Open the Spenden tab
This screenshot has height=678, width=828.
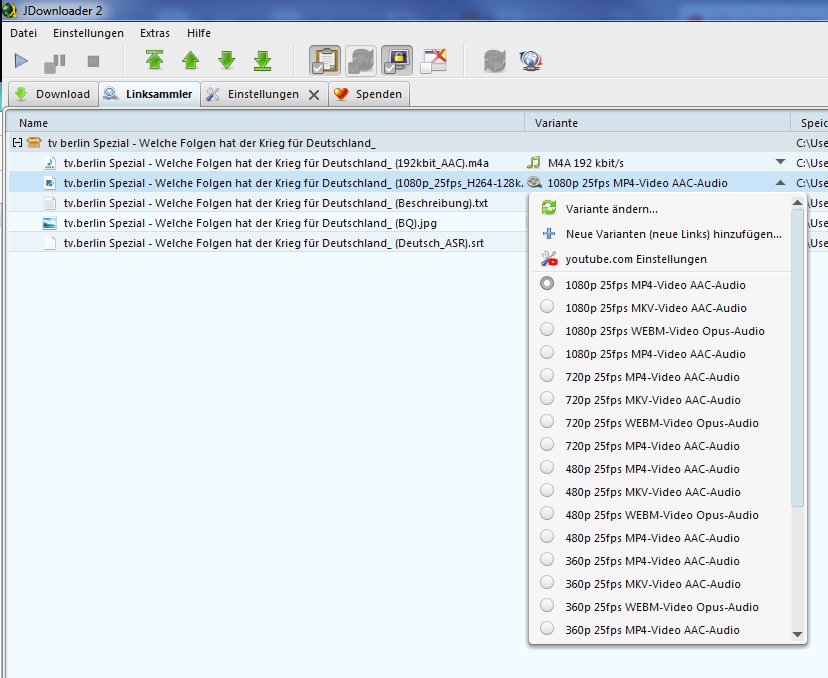(369, 94)
